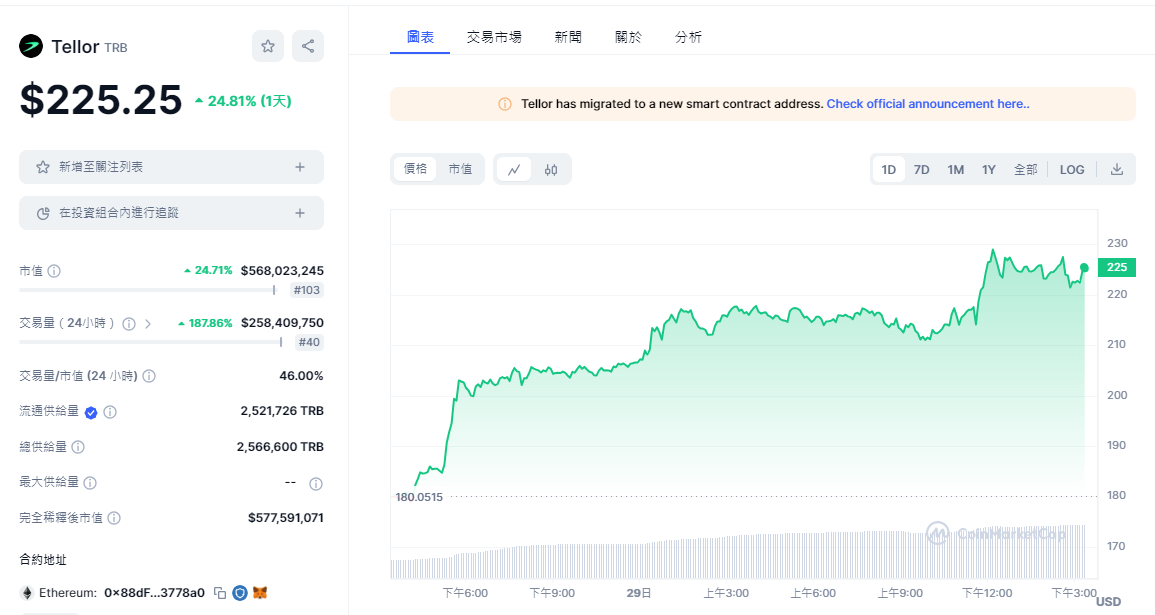The height and width of the screenshot is (615, 1155).
Task: Open the Check official announcement here link
Action: [x=928, y=104]
